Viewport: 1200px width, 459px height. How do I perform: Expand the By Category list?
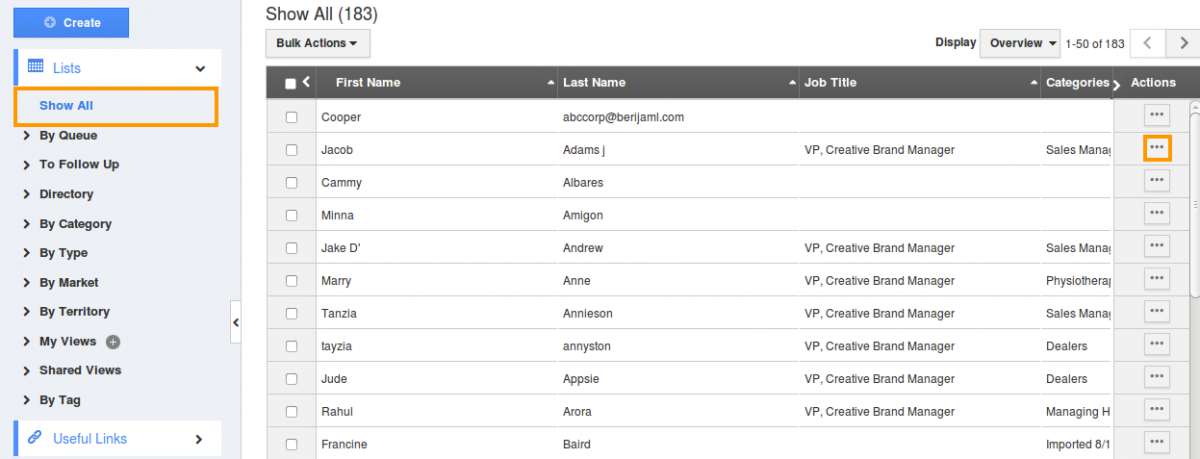coord(75,224)
